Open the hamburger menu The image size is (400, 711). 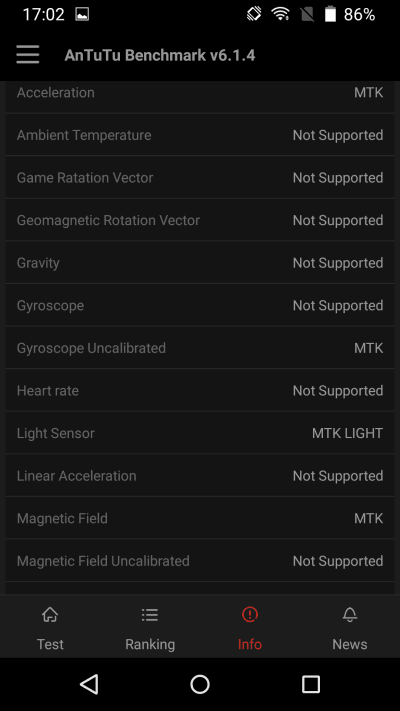tap(28, 55)
